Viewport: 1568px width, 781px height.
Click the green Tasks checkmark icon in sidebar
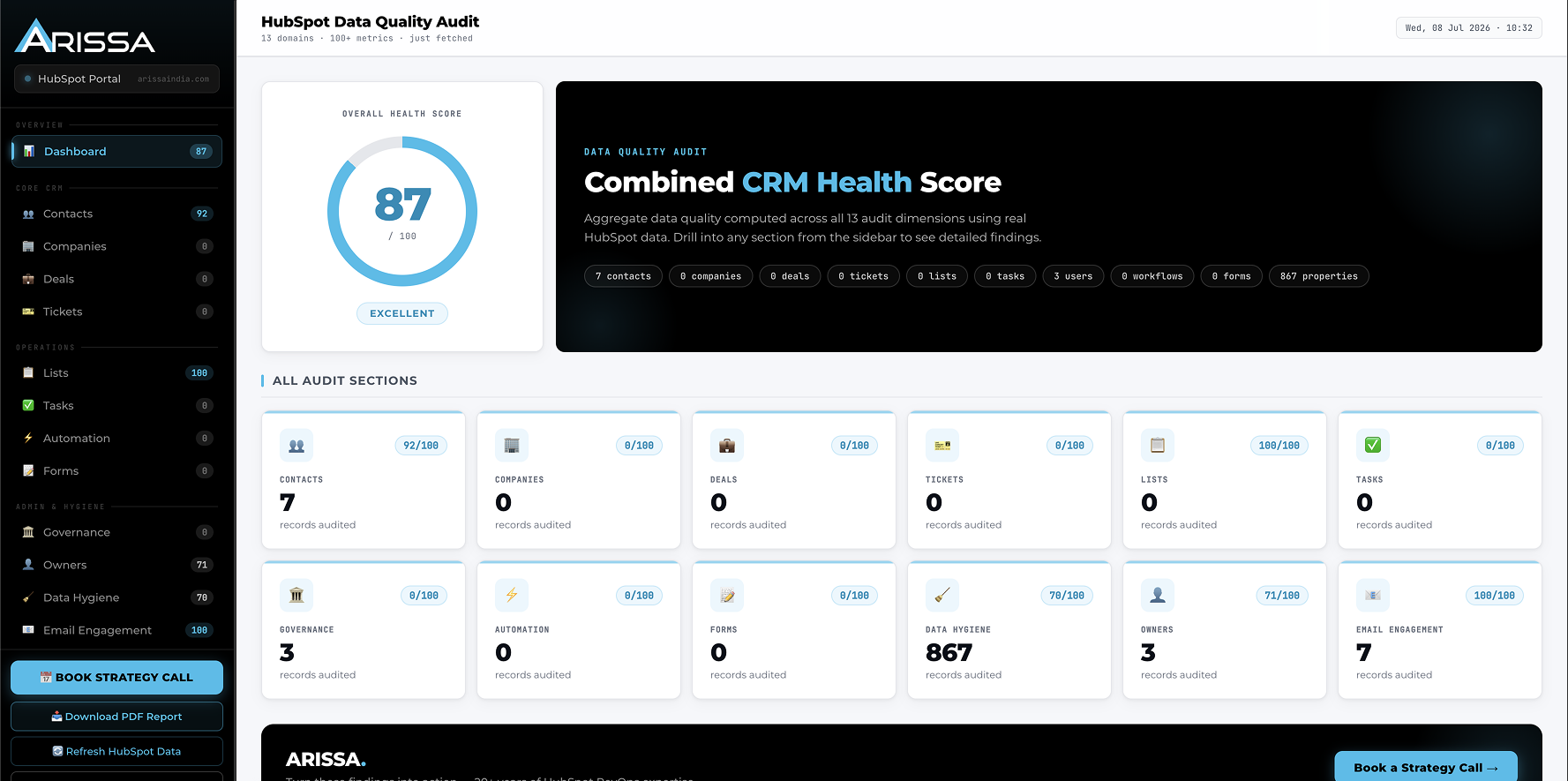28,405
